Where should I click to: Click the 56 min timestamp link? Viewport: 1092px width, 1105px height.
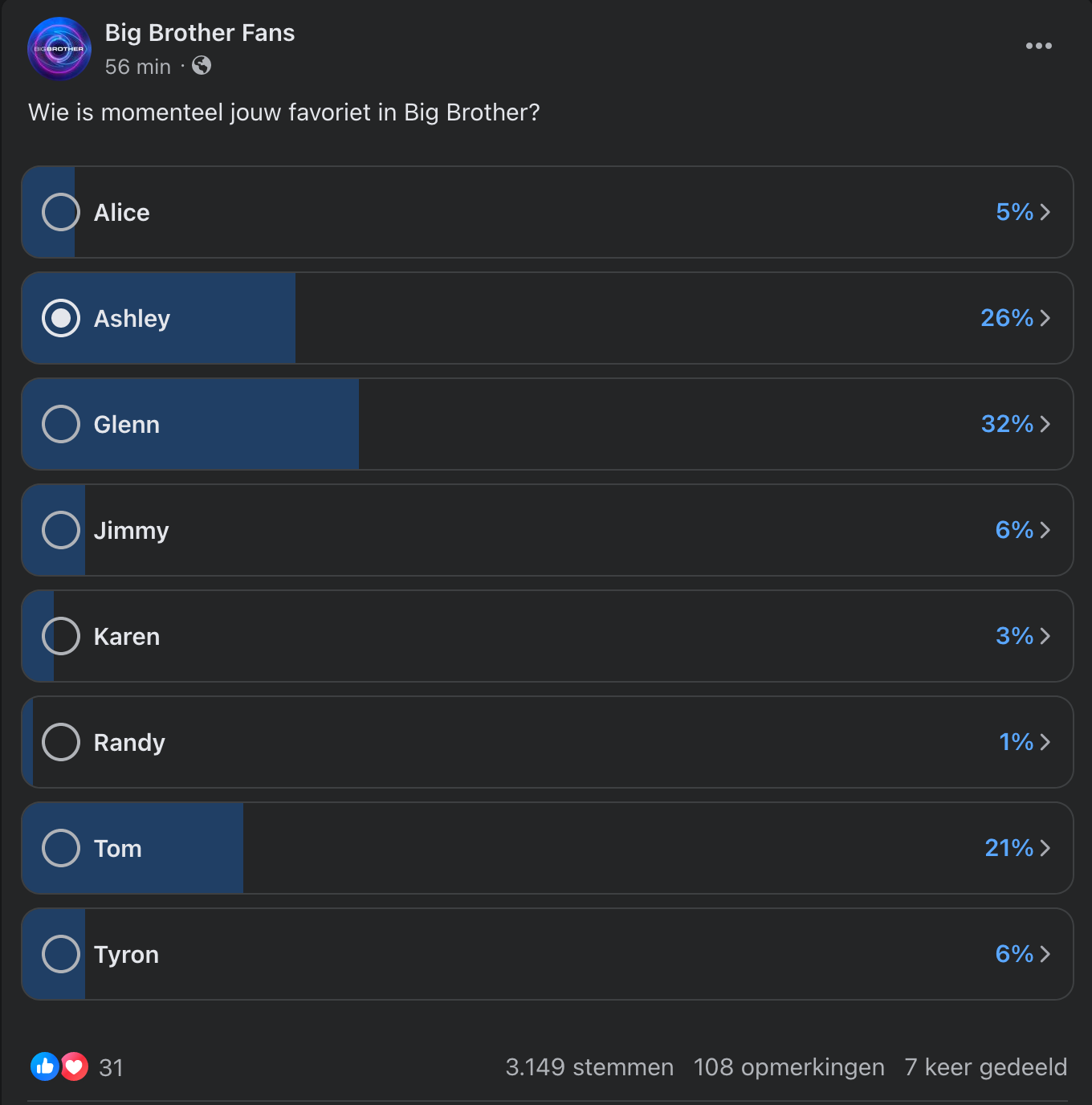[x=138, y=67]
